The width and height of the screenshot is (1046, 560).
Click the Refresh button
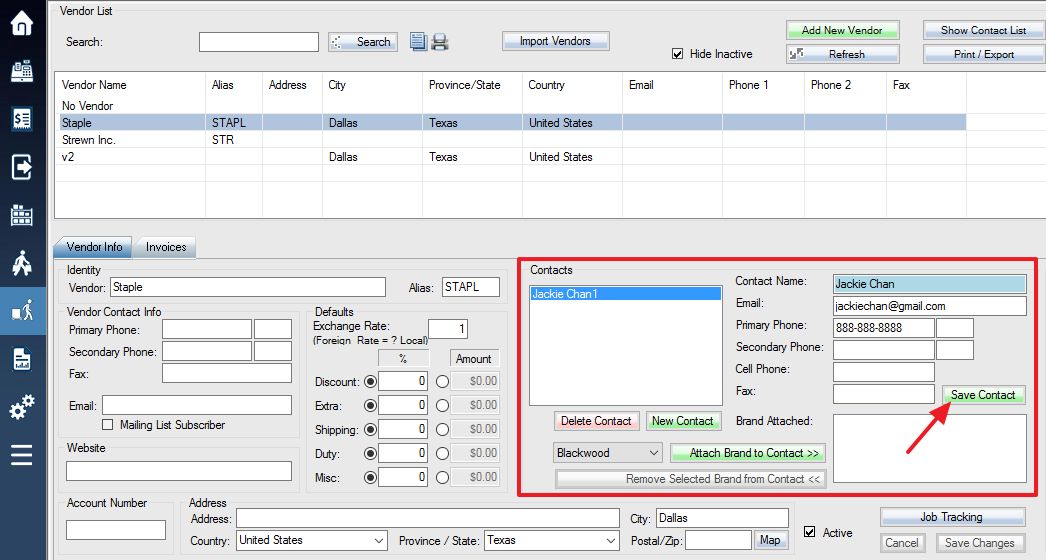(842, 54)
